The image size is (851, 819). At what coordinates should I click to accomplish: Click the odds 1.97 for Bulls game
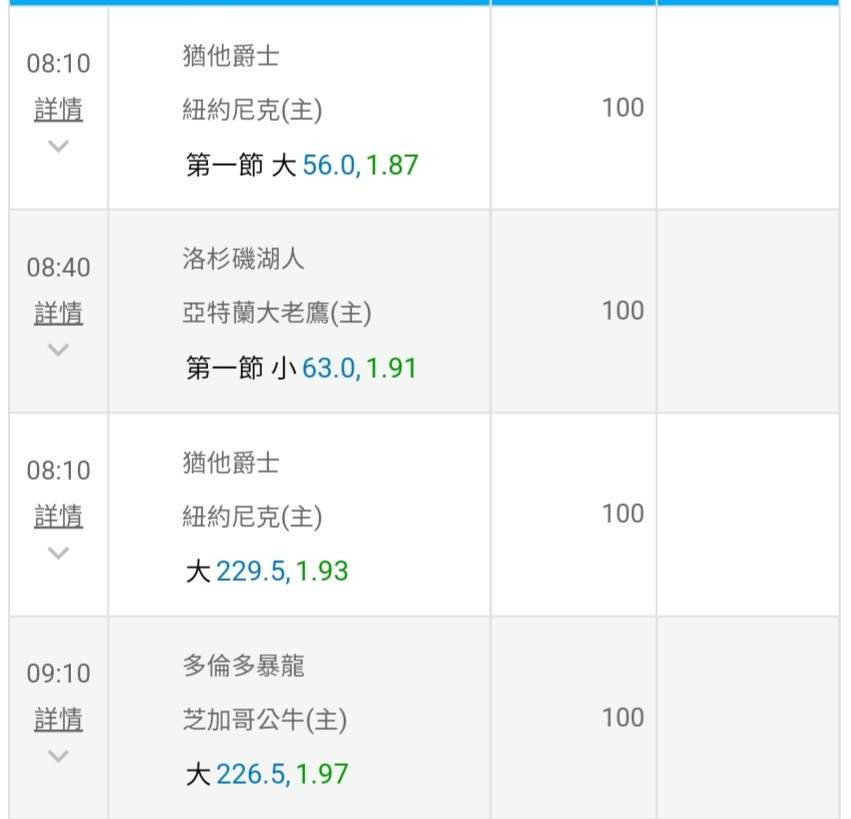click(x=322, y=774)
